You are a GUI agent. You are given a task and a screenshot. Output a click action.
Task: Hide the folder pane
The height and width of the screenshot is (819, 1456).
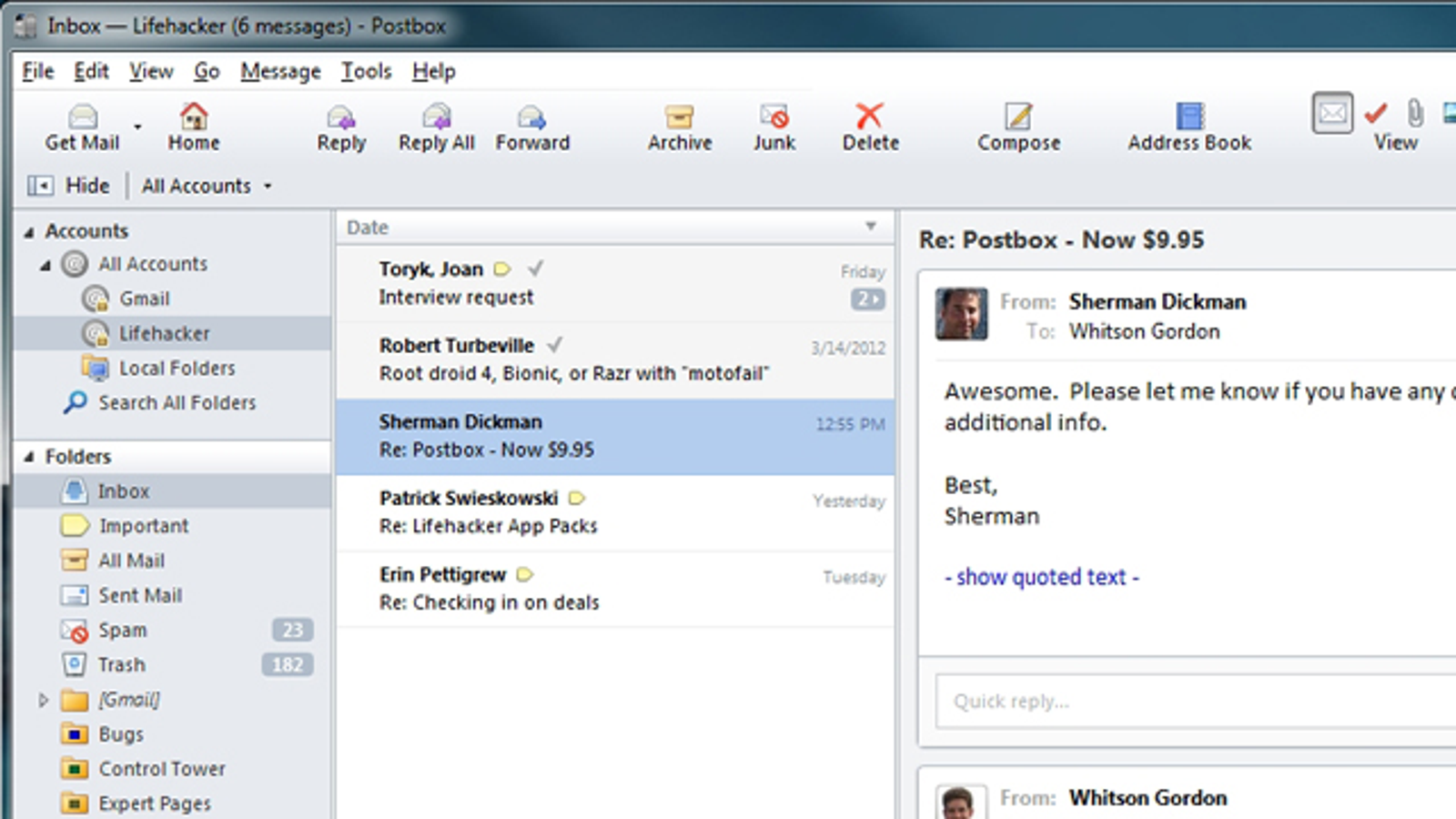point(68,186)
